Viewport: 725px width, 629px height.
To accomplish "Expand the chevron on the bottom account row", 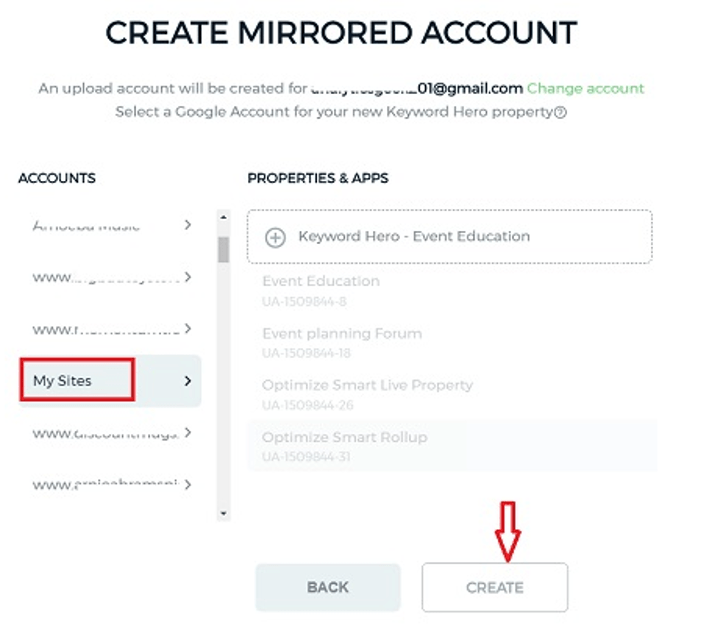I will (x=187, y=485).
